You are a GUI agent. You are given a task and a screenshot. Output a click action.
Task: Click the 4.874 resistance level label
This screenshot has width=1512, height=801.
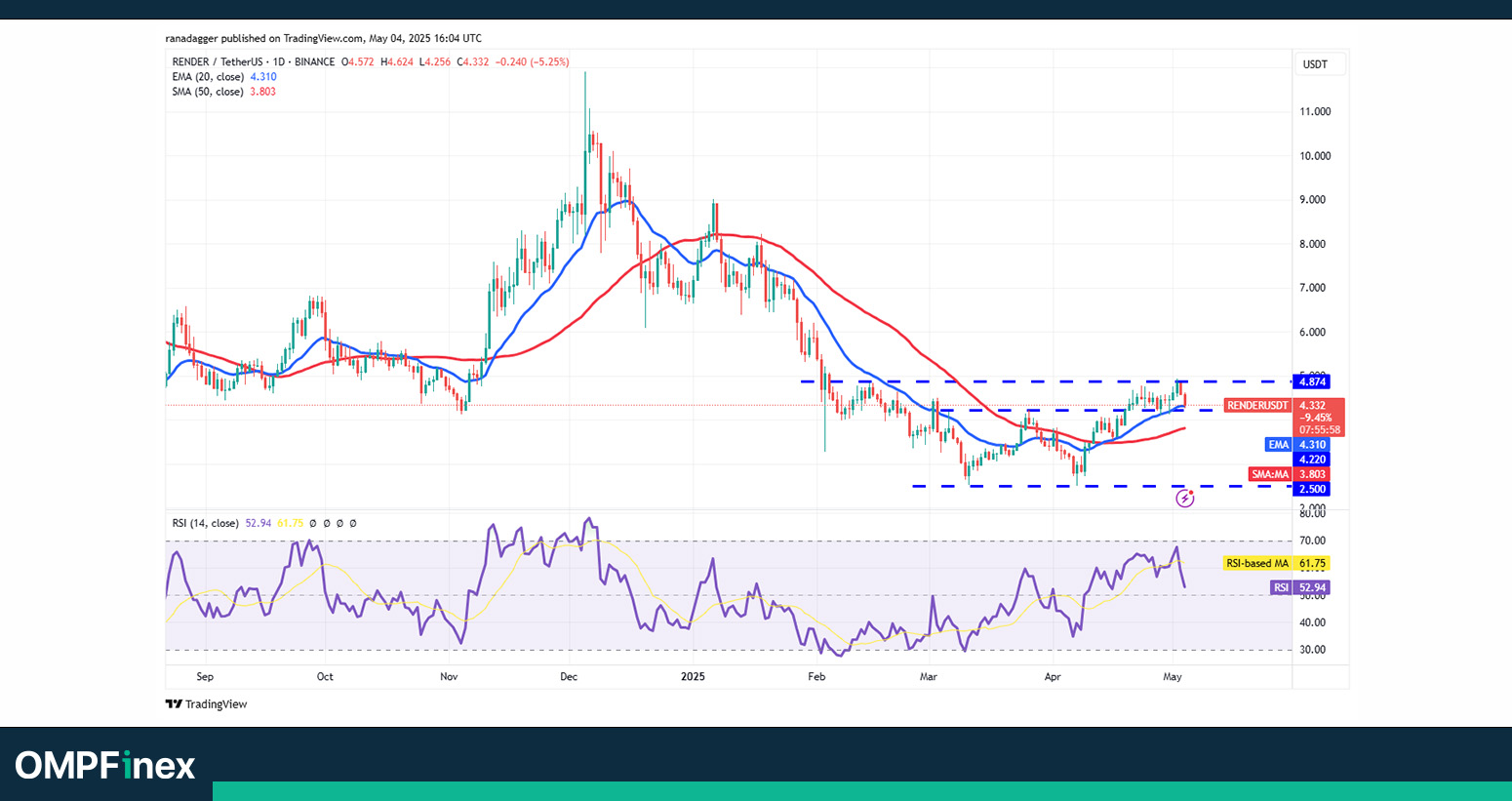pyautogui.click(x=1312, y=381)
